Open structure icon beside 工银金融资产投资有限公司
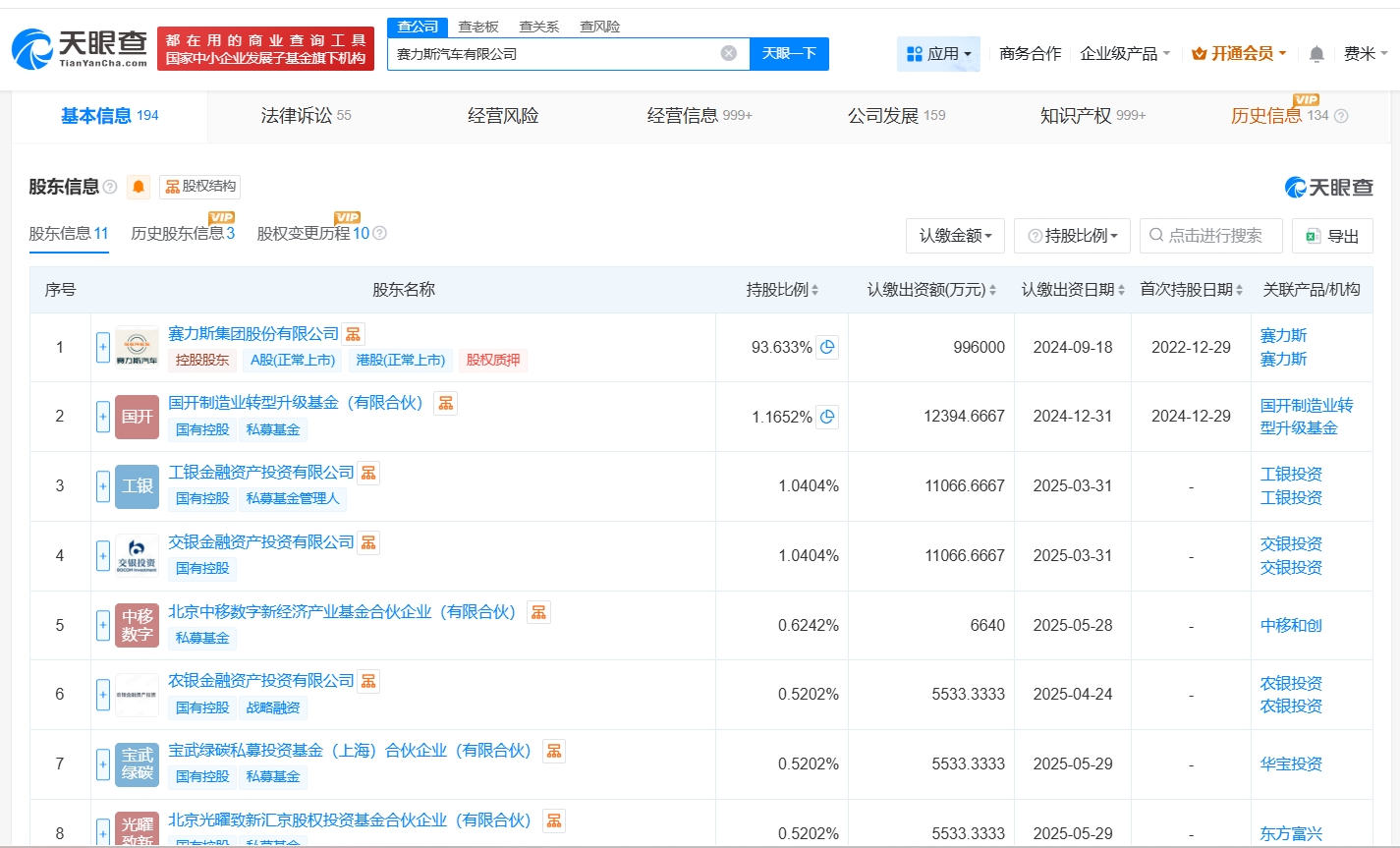The width and height of the screenshot is (1400, 848). (368, 473)
